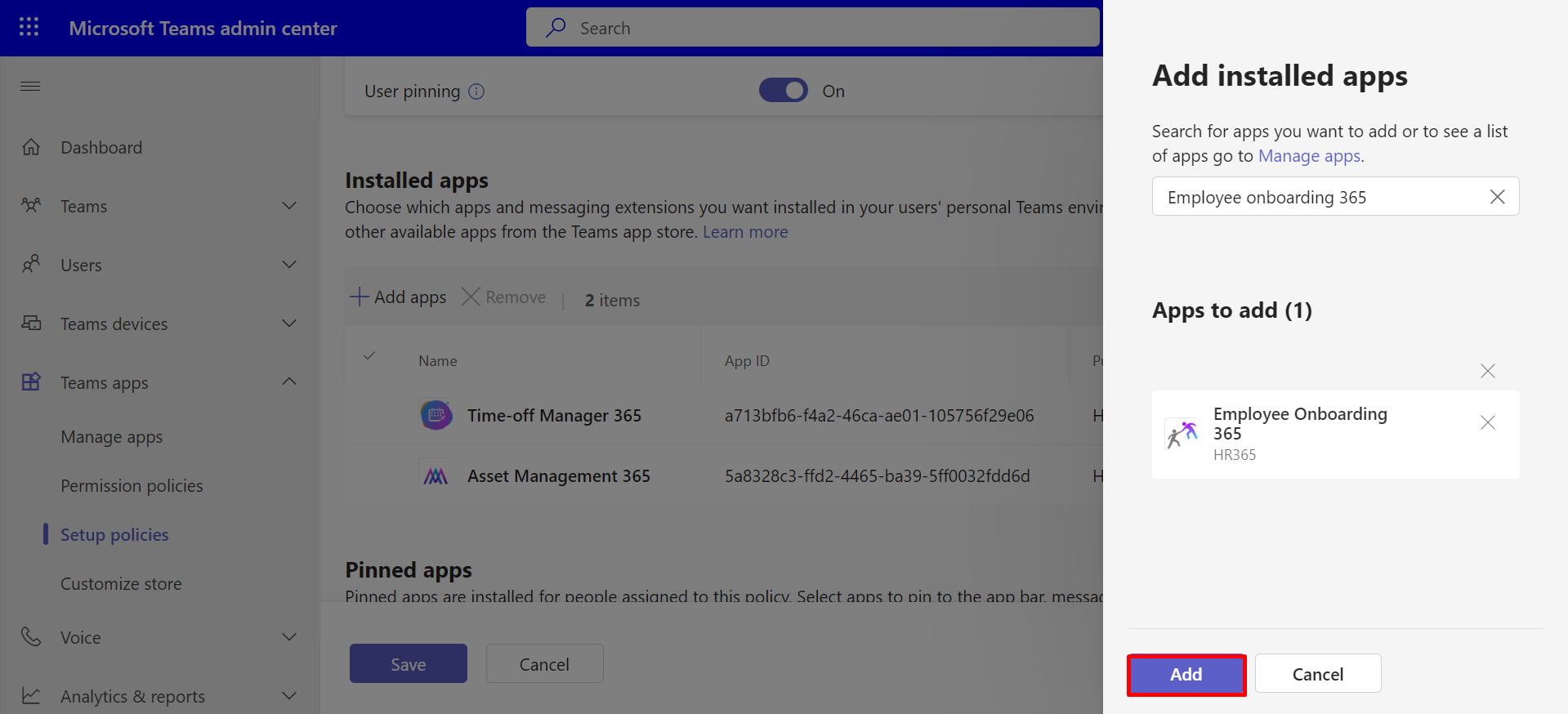Image resolution: width=1568 pixels, height=714 pixels.
Task: Select Setup policies in sidebar
Action: [114, 535]
